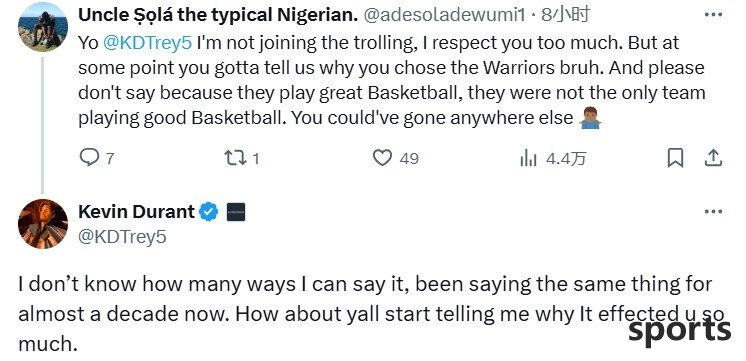Open Kevin Durant's profile by name

pos(137,212)
